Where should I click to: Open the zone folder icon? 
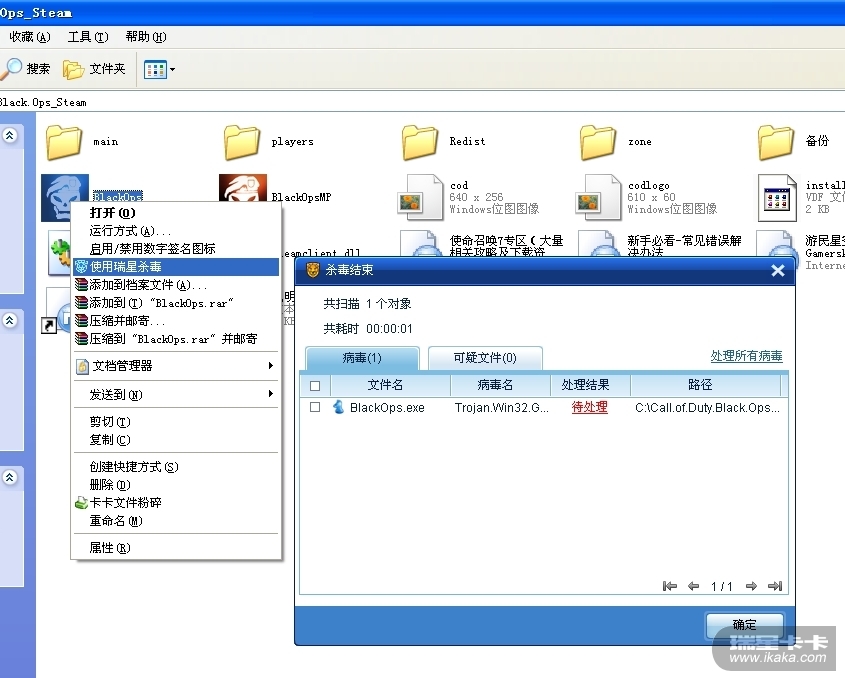click(x=598, y=142)
